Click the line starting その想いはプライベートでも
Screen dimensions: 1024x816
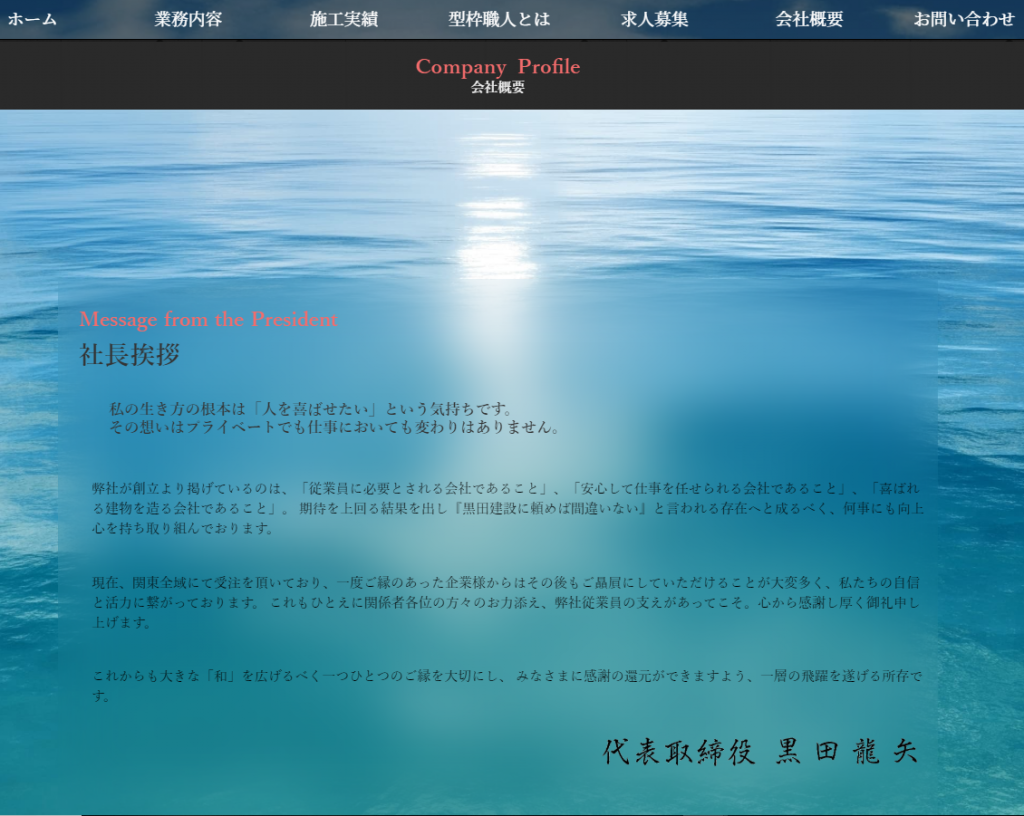click(334, 427)
